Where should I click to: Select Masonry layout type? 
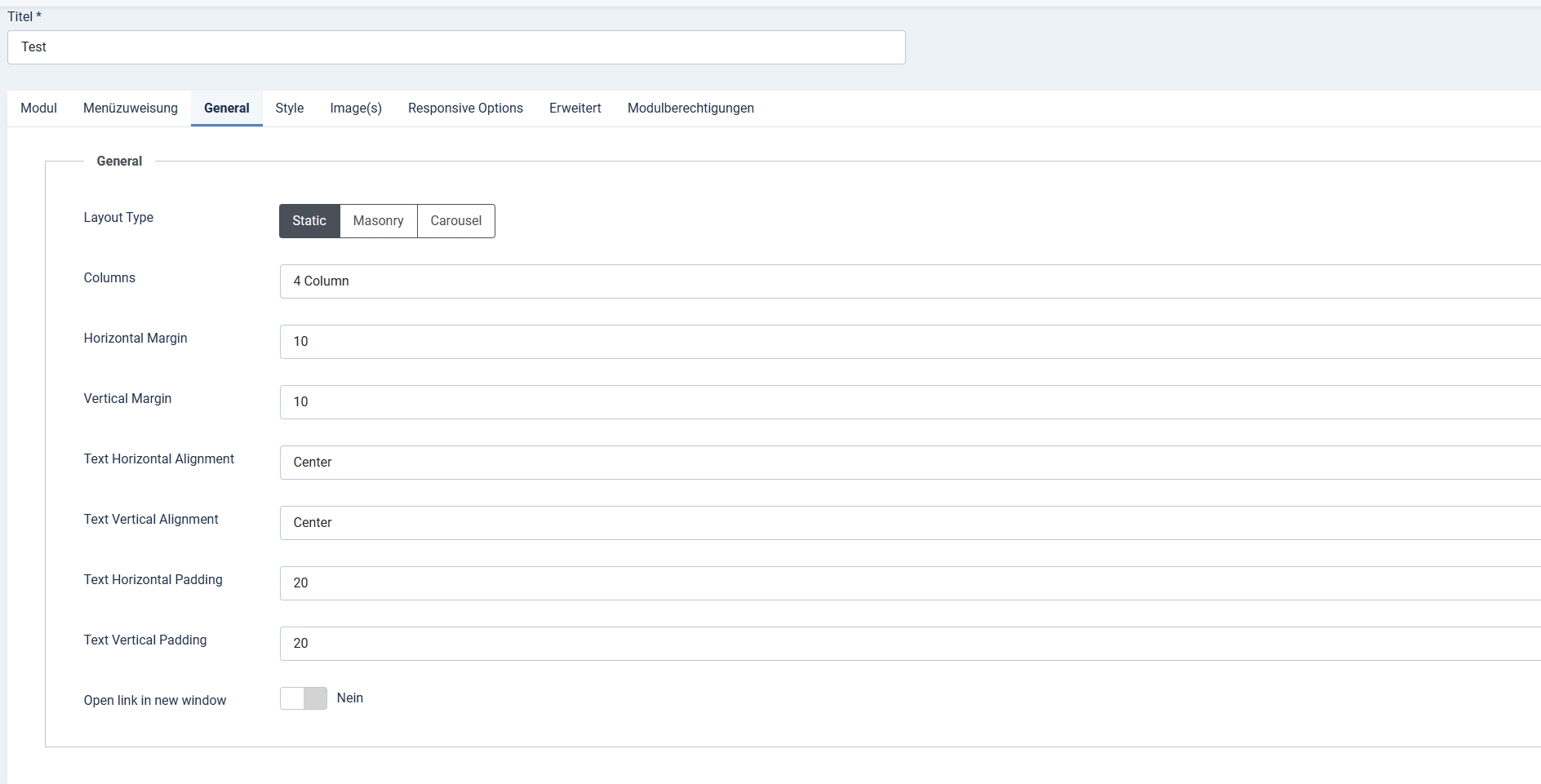coord(378,221)
